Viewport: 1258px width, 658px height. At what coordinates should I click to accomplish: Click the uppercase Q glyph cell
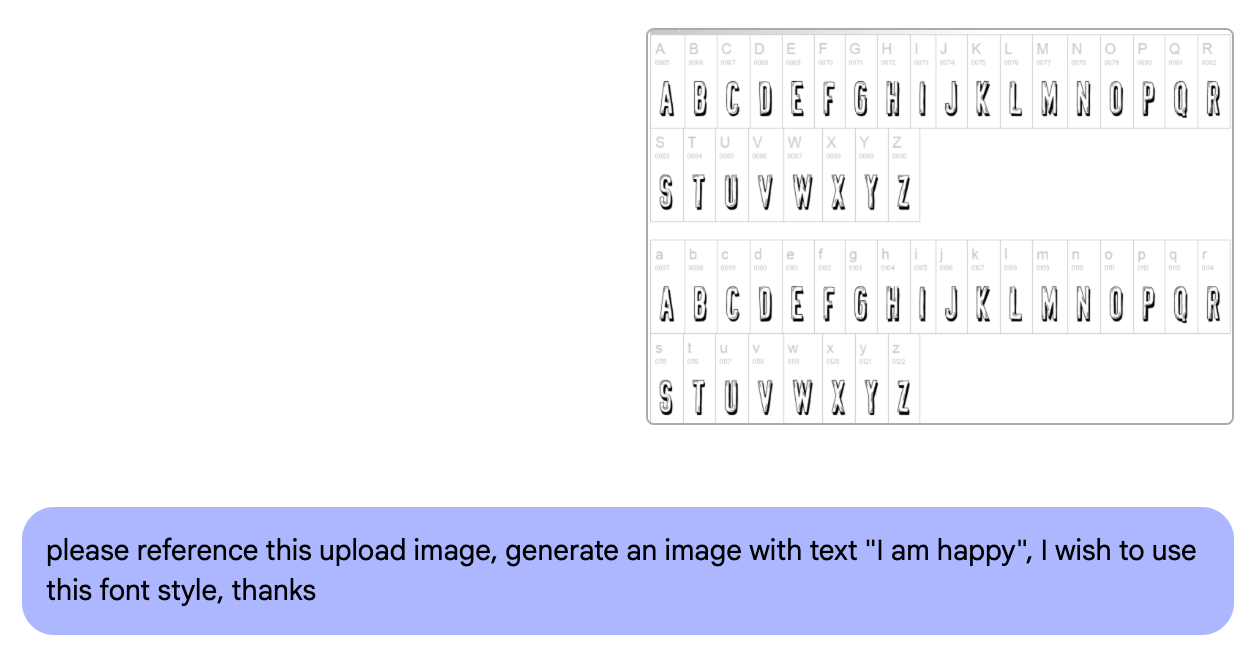tap(1181, 84)
